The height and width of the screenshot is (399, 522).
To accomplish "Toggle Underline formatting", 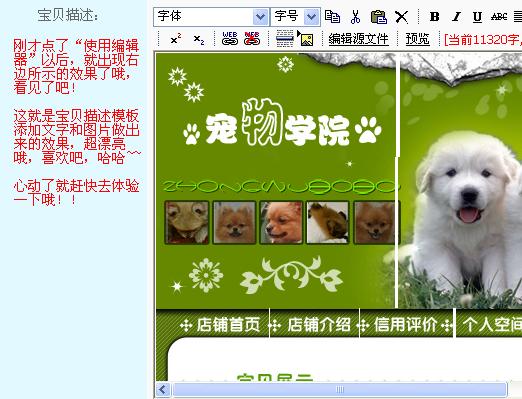I will (477, 17).
